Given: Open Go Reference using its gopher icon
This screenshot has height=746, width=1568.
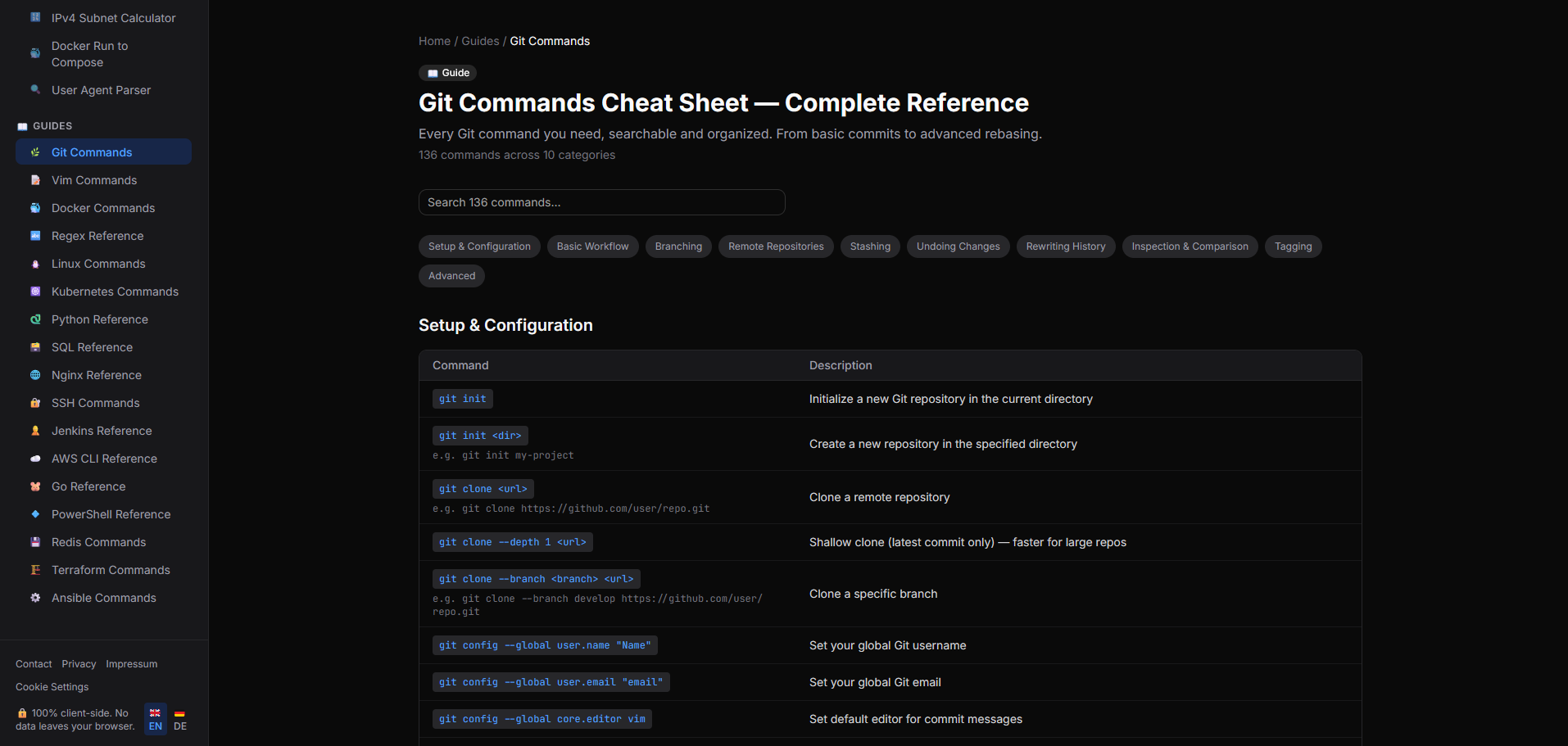Looking at the screenshot, I should (34, 486).
